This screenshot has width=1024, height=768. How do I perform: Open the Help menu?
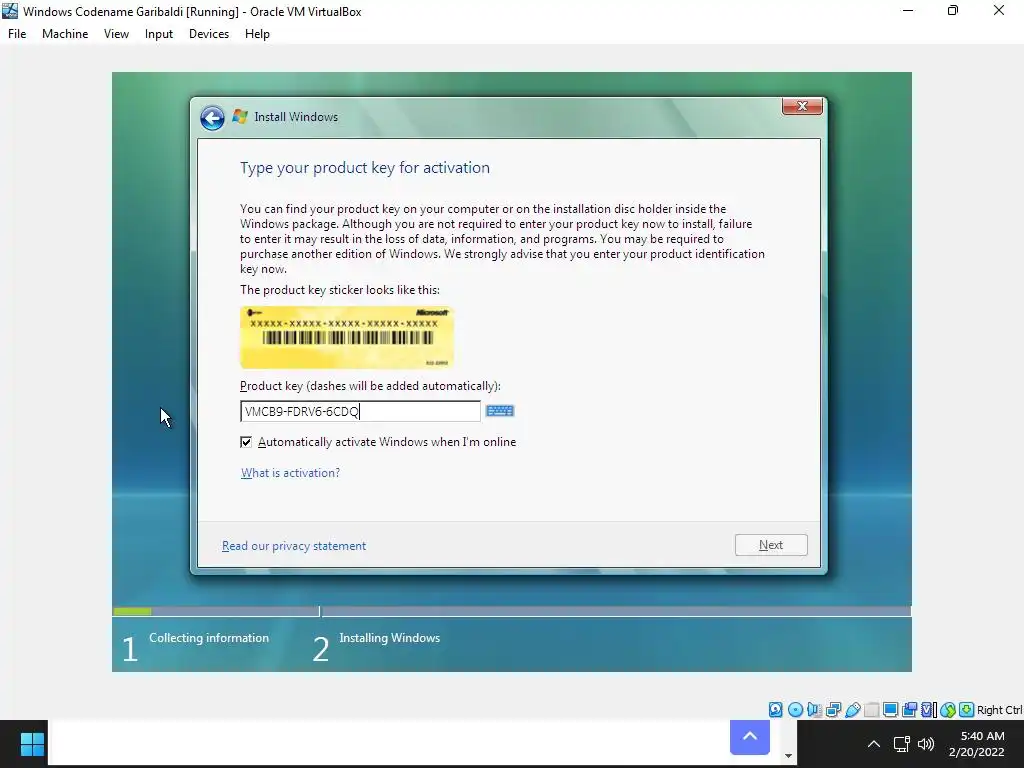click(257, 34)
